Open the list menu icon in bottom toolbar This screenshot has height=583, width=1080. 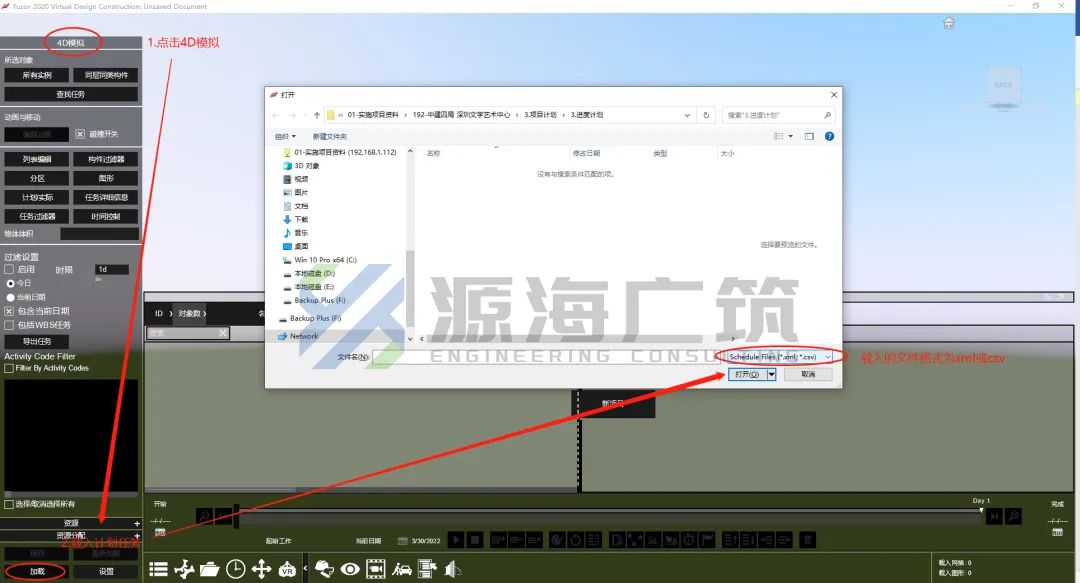(158, 569)
